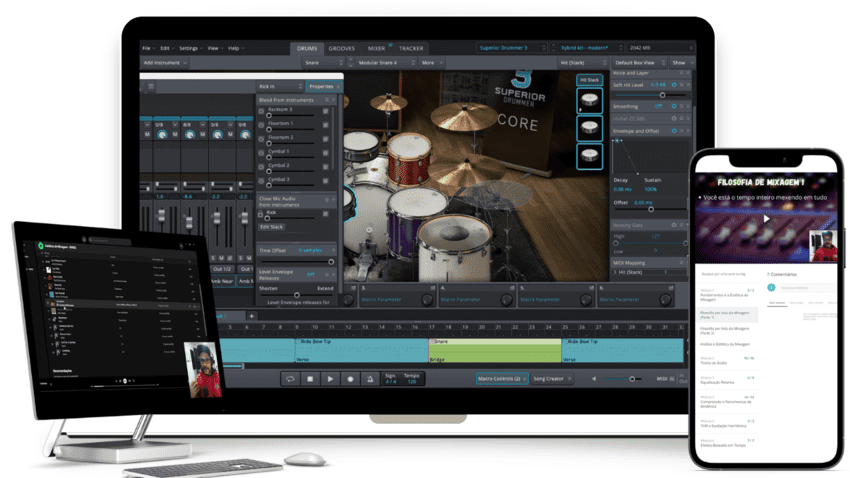Screen dimensions: 850x478
Task: Open the Settings menu
Action: coord(191,48)
